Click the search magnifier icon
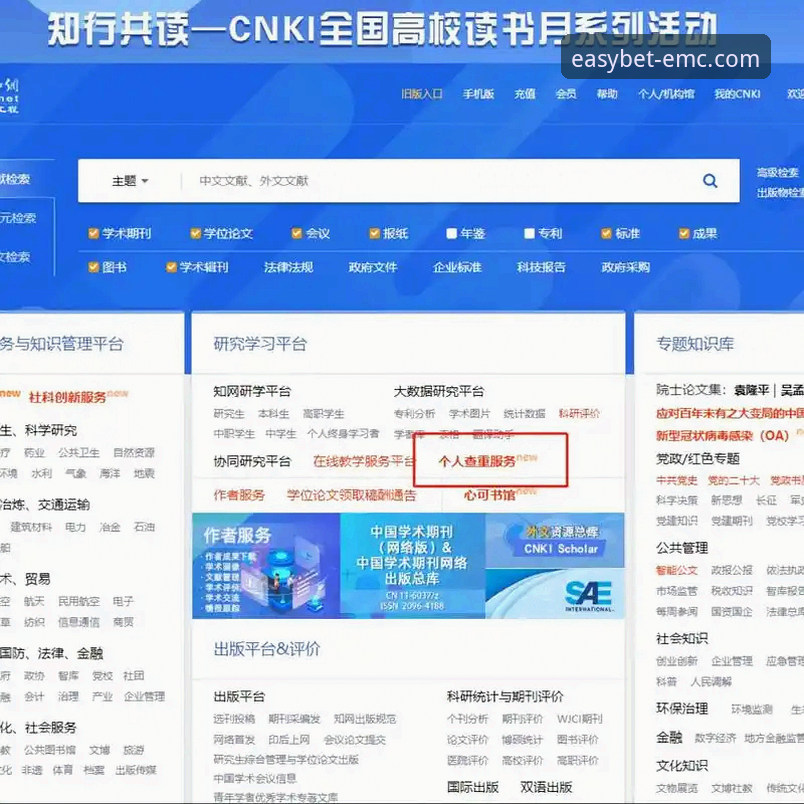Screen dimensions: 804x804 tap(710, 181)
